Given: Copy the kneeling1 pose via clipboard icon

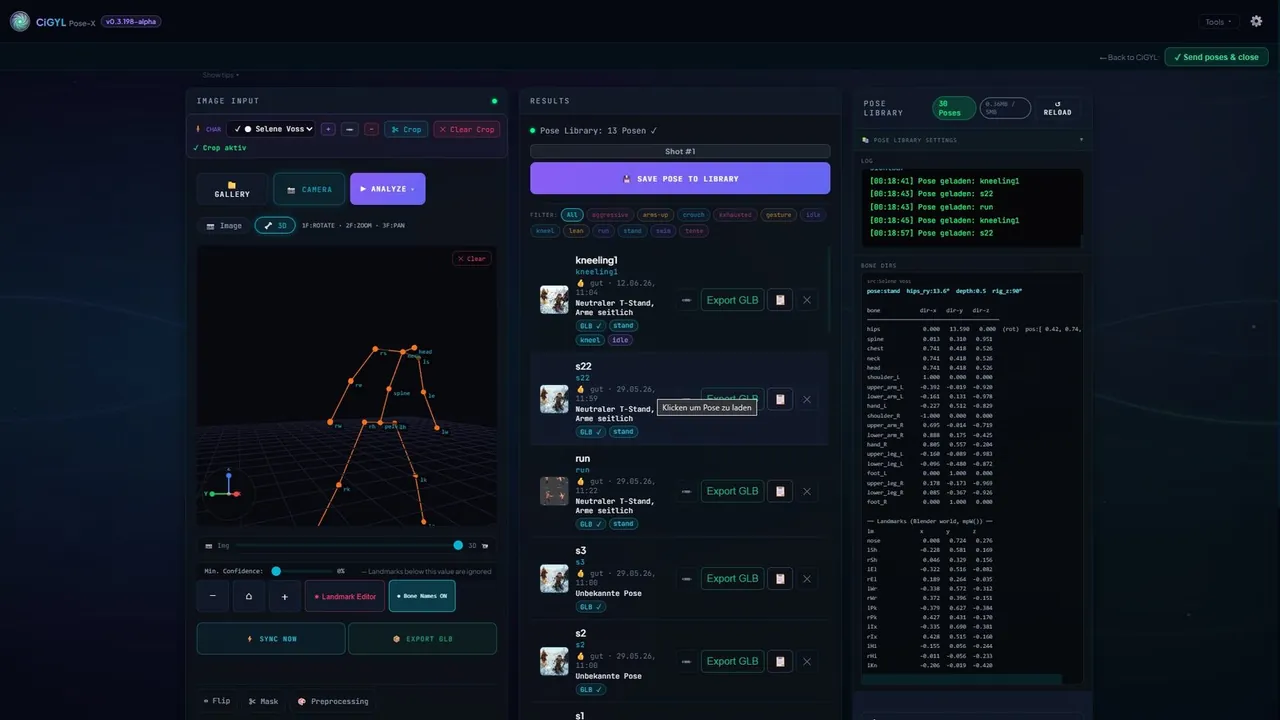Looking at the screenshot, I should pos(780,300).
